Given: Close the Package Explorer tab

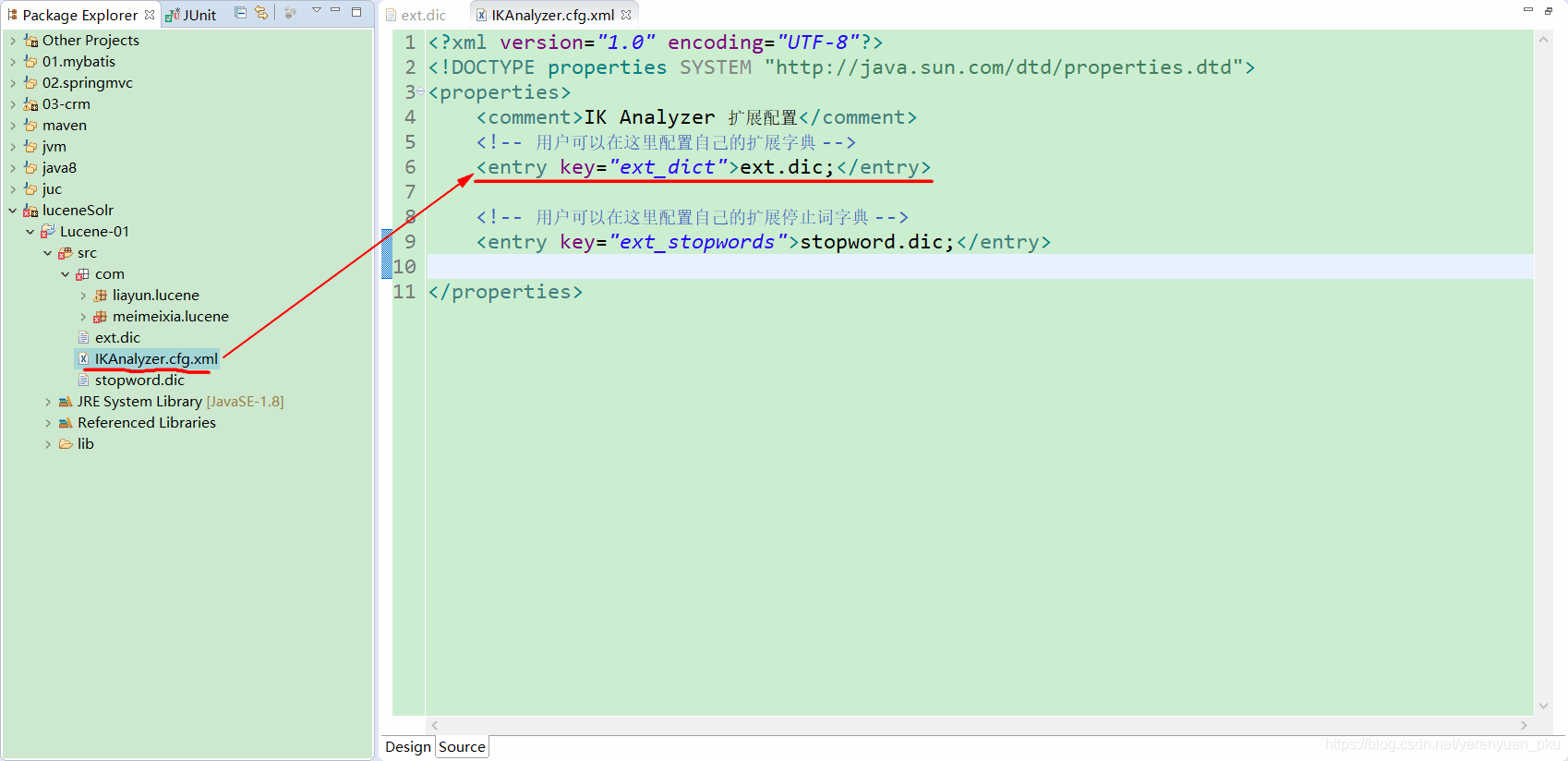Looking at the screenshot, I should [x=150, y=15].
